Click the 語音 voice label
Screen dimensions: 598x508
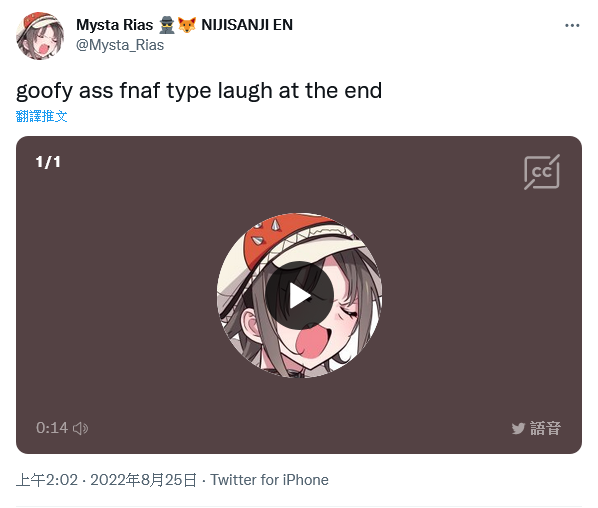coord(545,428)
